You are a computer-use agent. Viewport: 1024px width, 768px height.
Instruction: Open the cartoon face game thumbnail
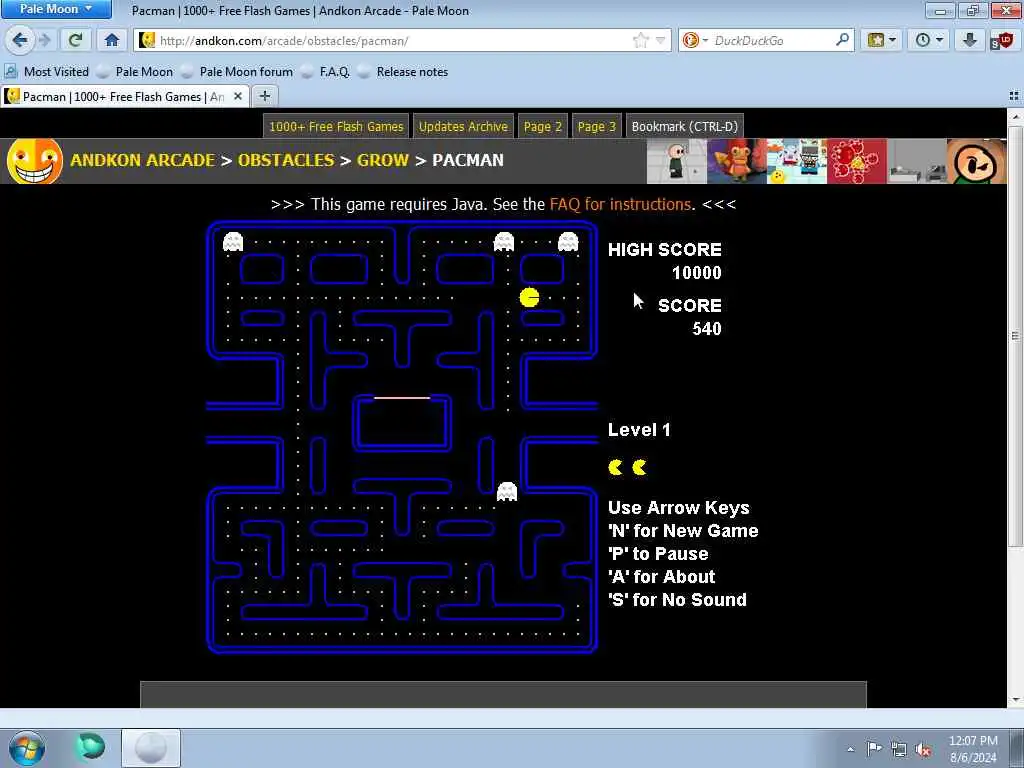pos(977,161)
